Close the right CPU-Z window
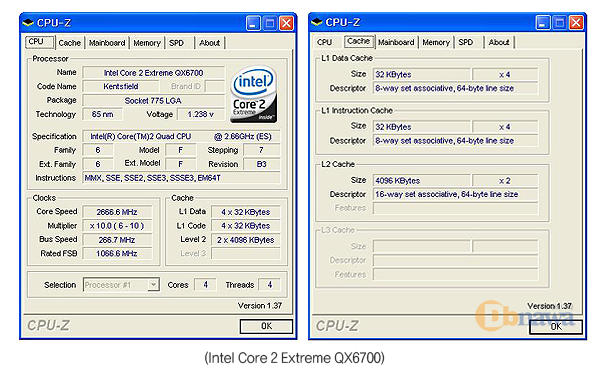600x373 pixels. (576, 23)
